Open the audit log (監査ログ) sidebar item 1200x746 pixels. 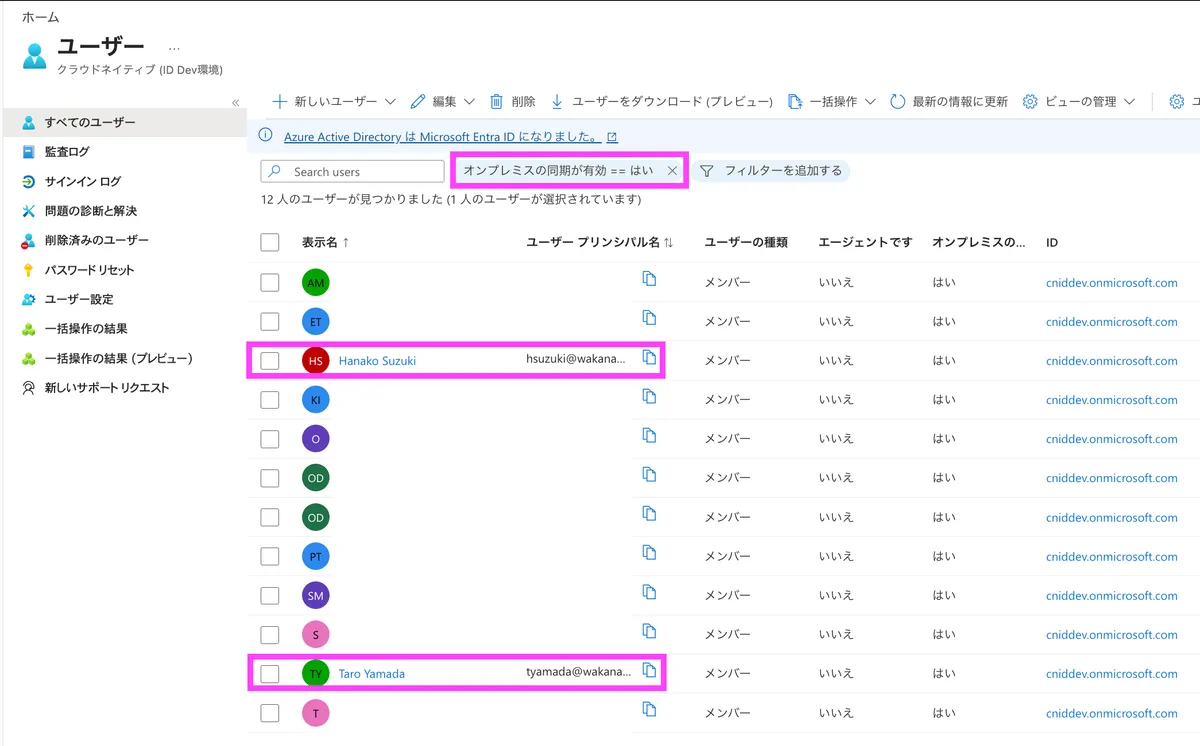[67, 152]
